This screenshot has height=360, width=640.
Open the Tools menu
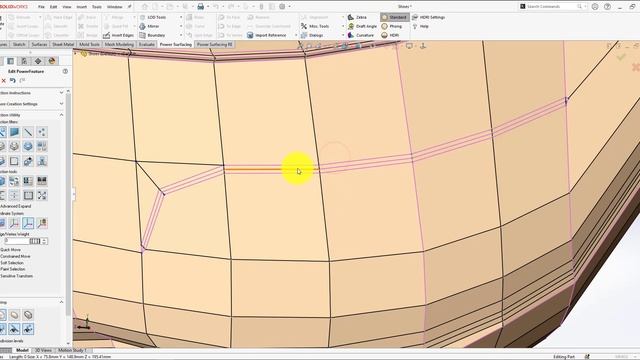(97, 7)
